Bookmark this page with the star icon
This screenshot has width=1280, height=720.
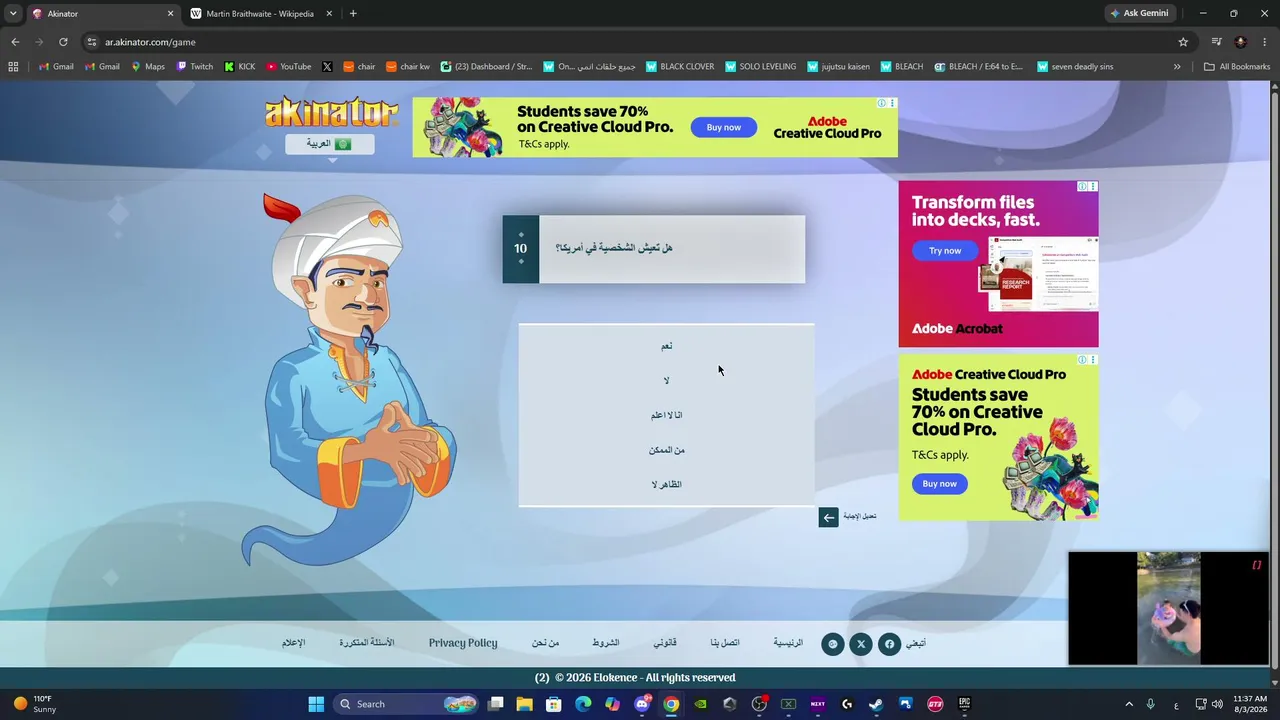coord(1183,42)
